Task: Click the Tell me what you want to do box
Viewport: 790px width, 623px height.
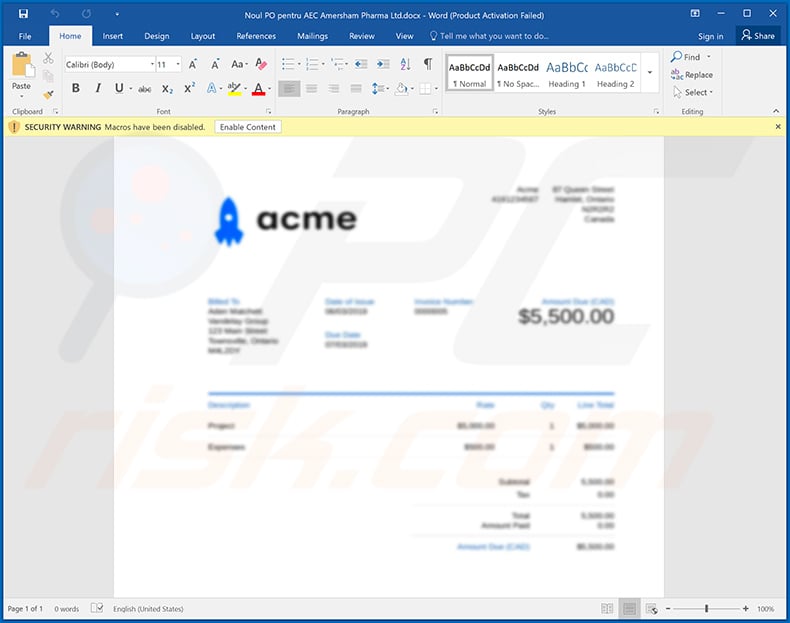Action: (x=489, y=36)
